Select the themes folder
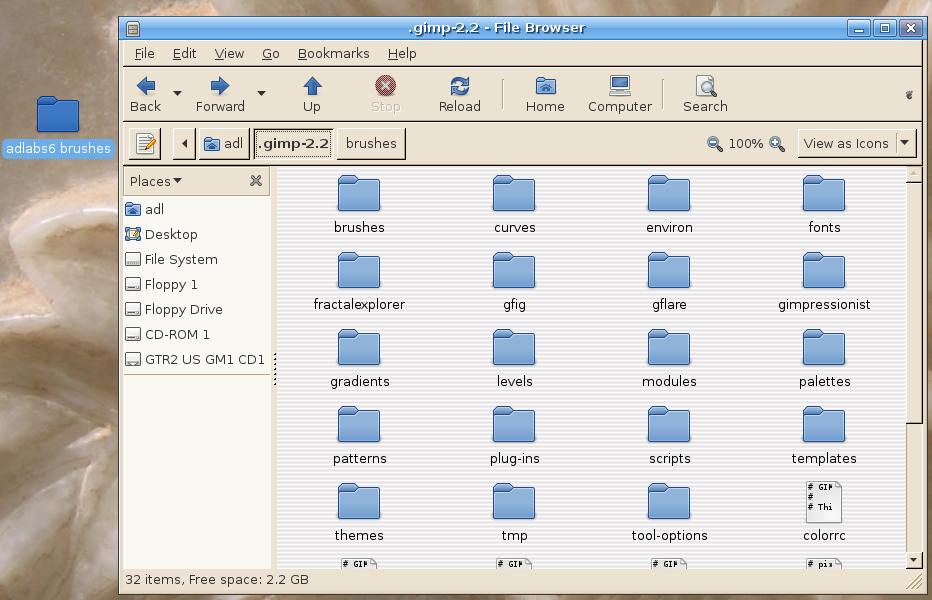Viewport: 932px width, 600px height. click(x=359, y=512)
